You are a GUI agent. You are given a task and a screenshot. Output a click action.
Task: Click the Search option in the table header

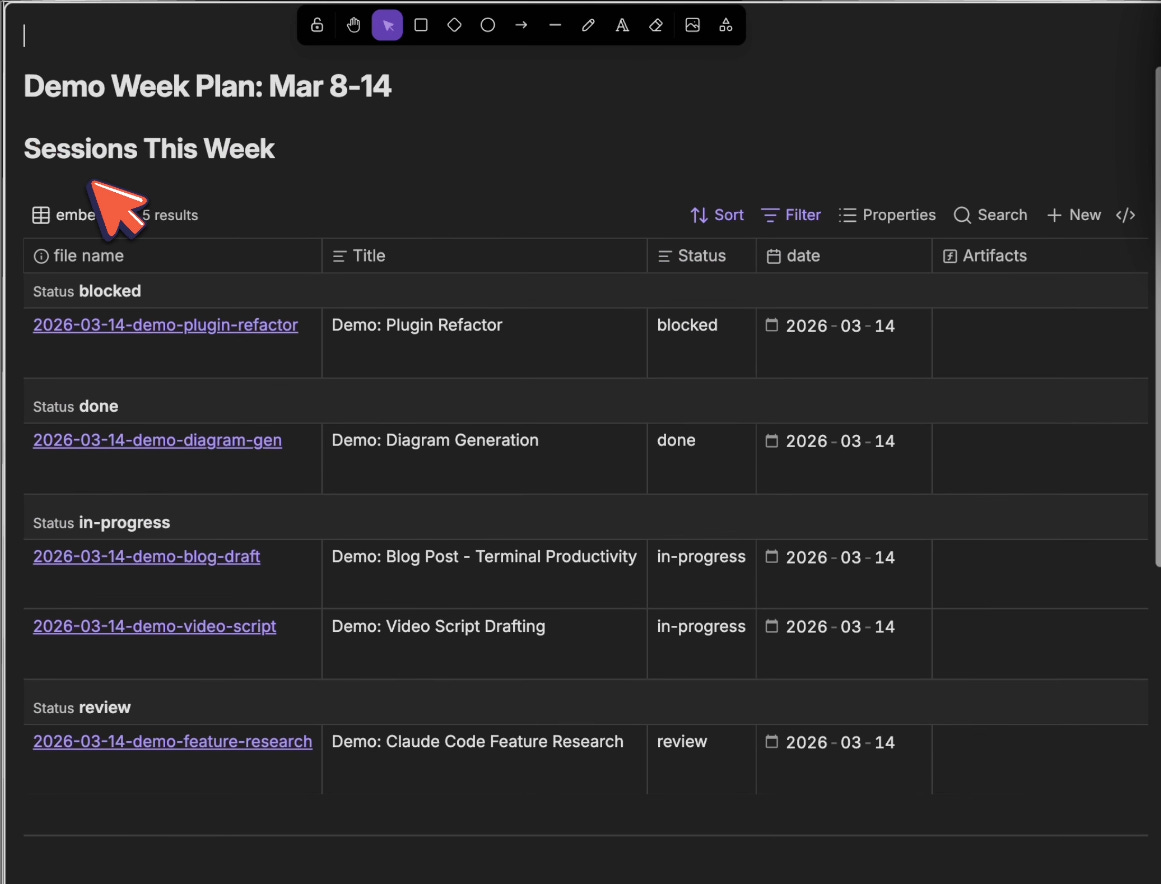pos(989,215)
